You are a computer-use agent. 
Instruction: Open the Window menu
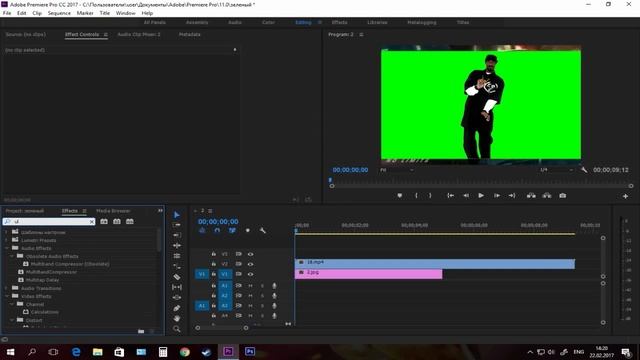click(125, 13)
